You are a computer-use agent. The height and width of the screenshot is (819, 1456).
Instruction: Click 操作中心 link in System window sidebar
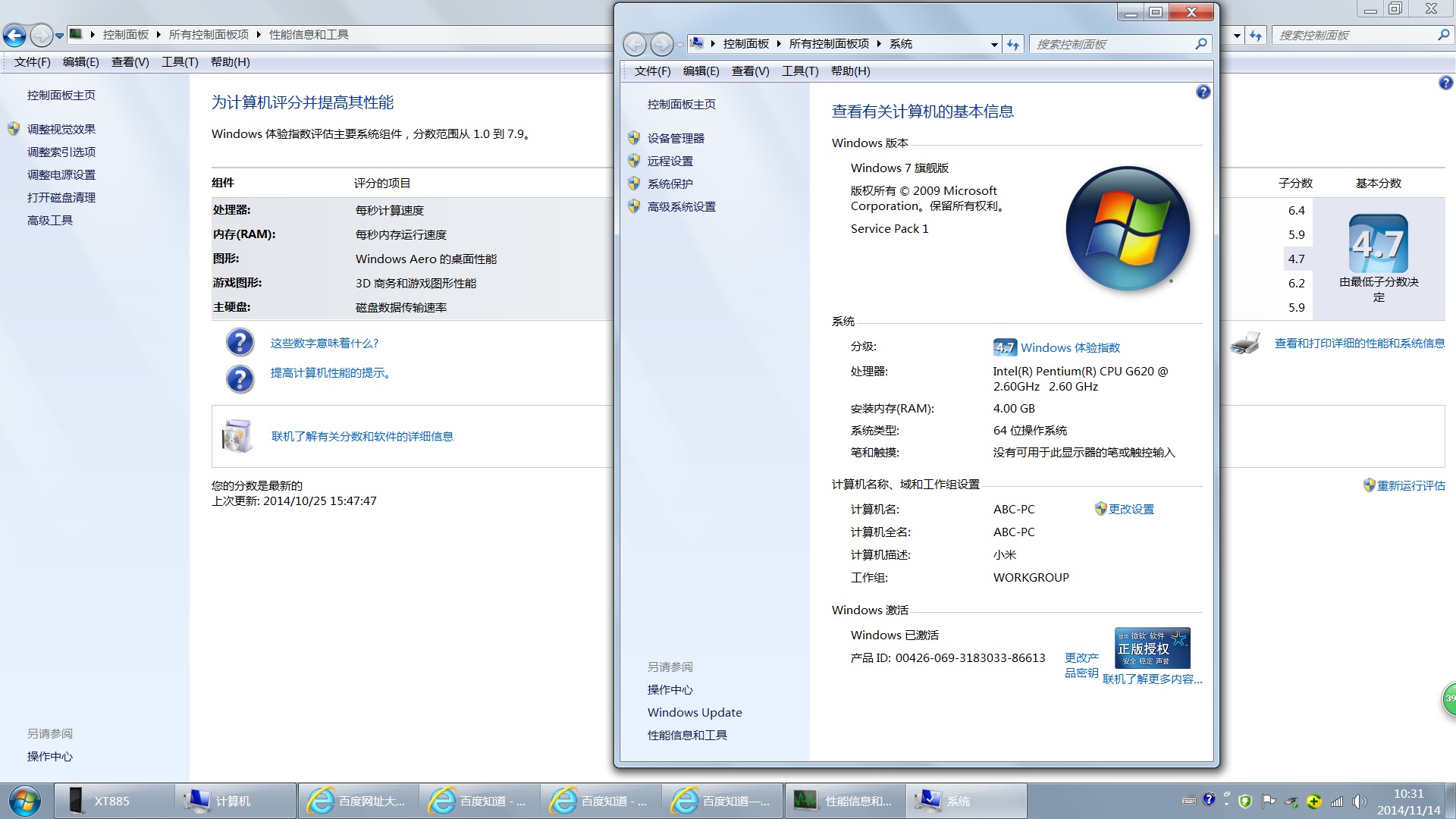(670, 689)
